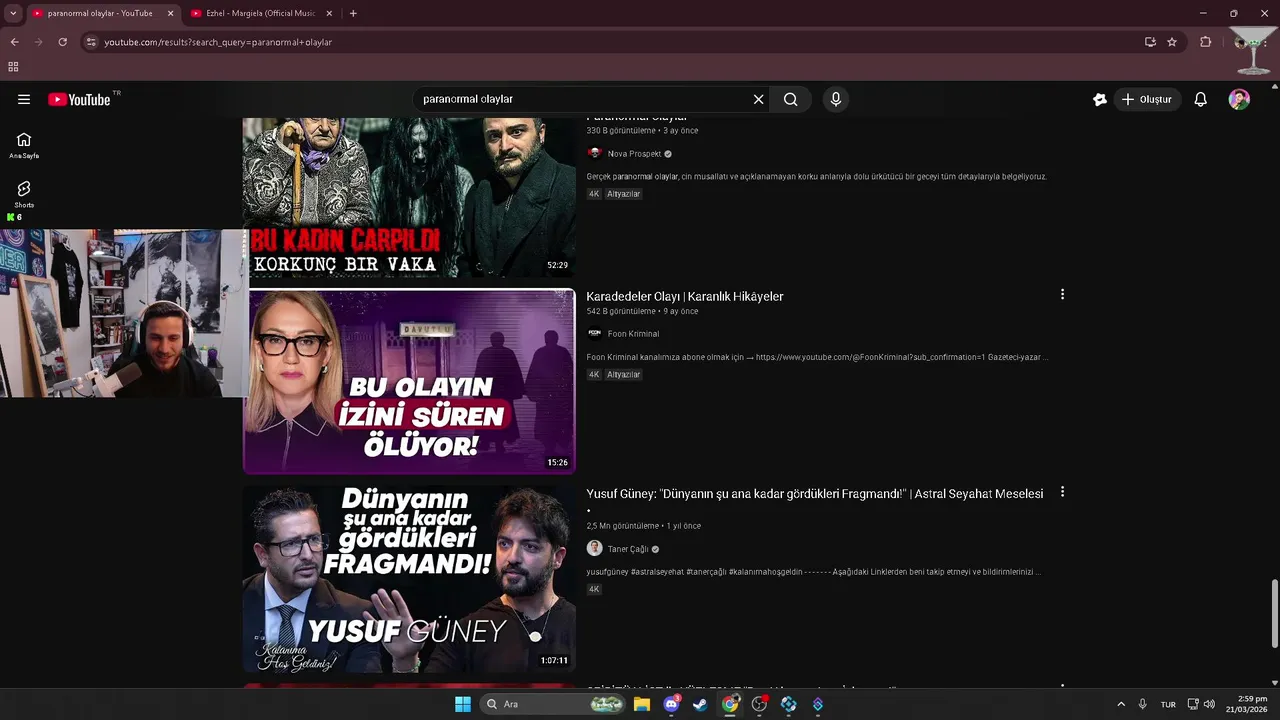Open a new browser tab
1280x720 pixels.
click(353, 13)
